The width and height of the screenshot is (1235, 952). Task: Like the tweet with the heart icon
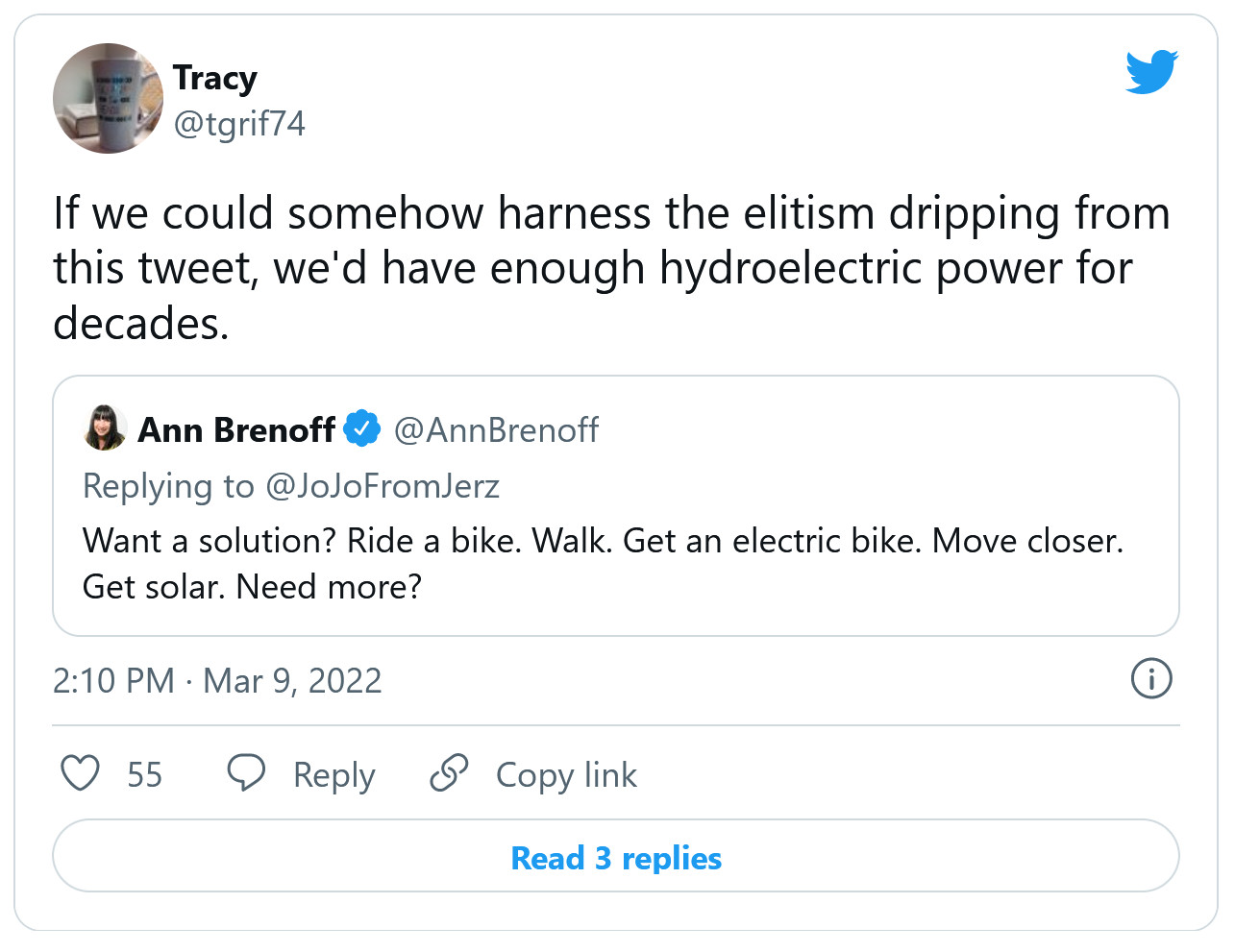80,773
